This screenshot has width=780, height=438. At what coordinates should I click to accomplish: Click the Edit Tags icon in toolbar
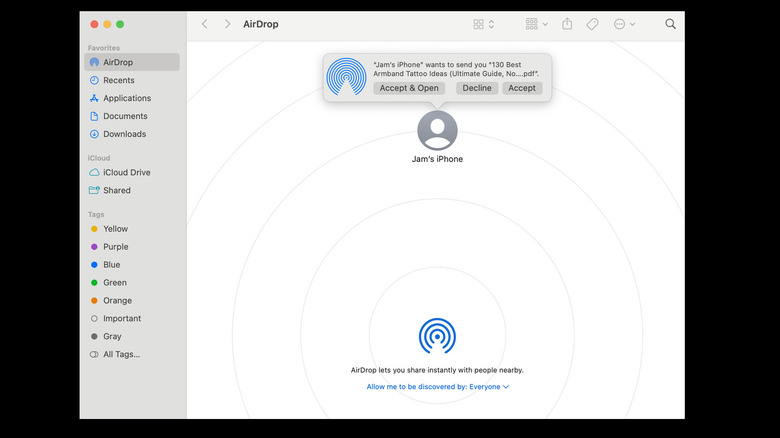click(592, 24)
